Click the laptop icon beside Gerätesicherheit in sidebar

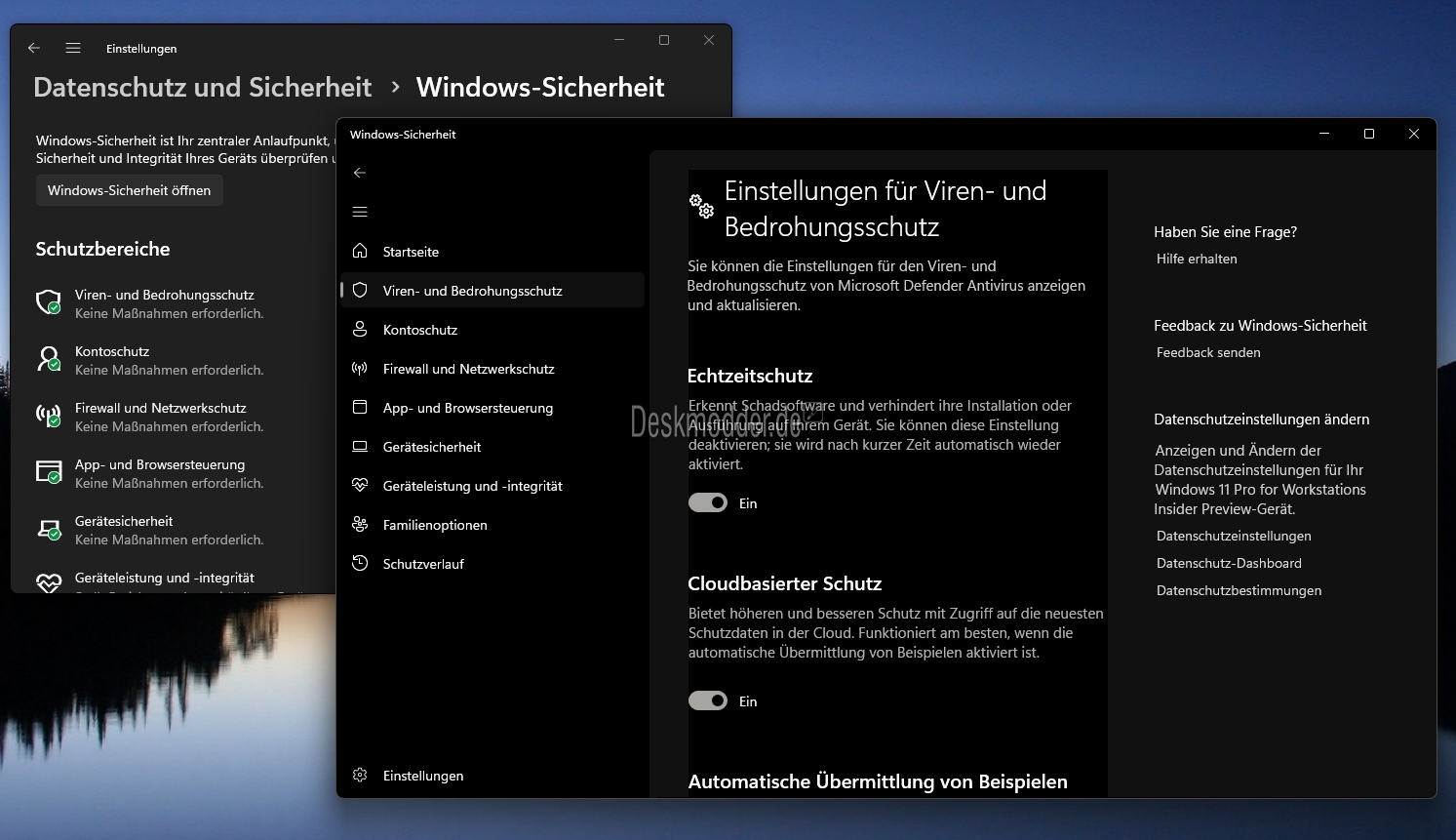coord(360,446)
